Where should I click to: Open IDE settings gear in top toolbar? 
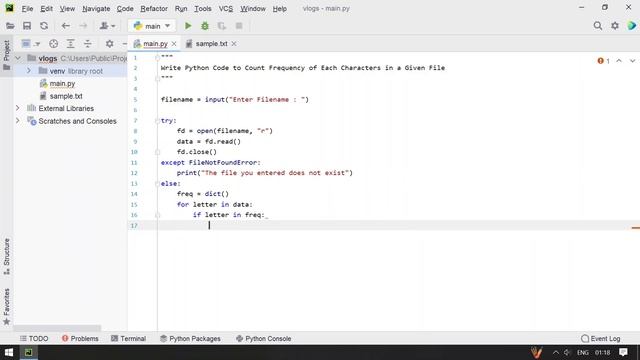click(x=615, y=26)
